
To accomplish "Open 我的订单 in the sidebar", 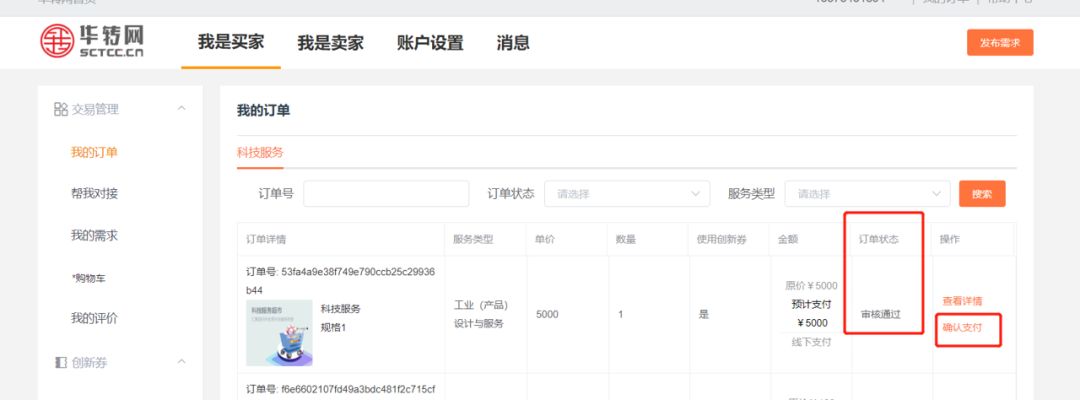I will coord(94,152).
